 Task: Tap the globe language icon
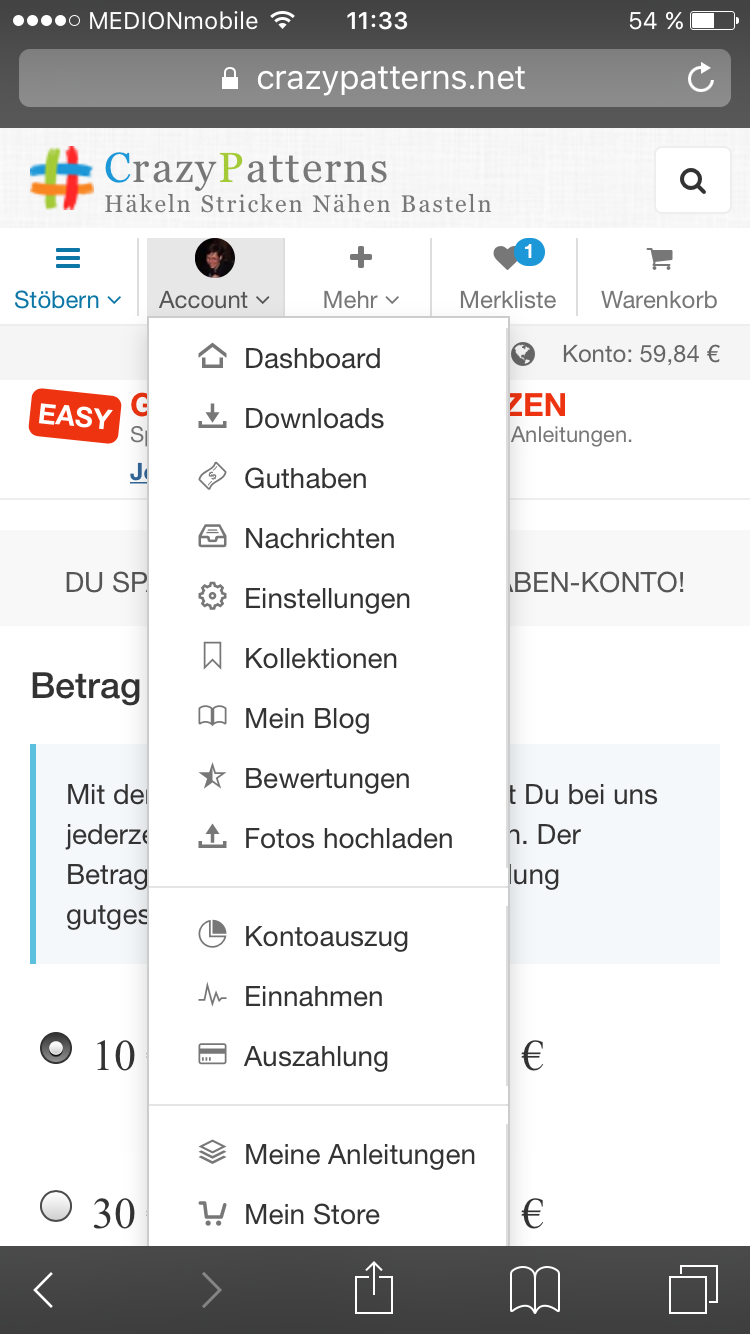523,354
